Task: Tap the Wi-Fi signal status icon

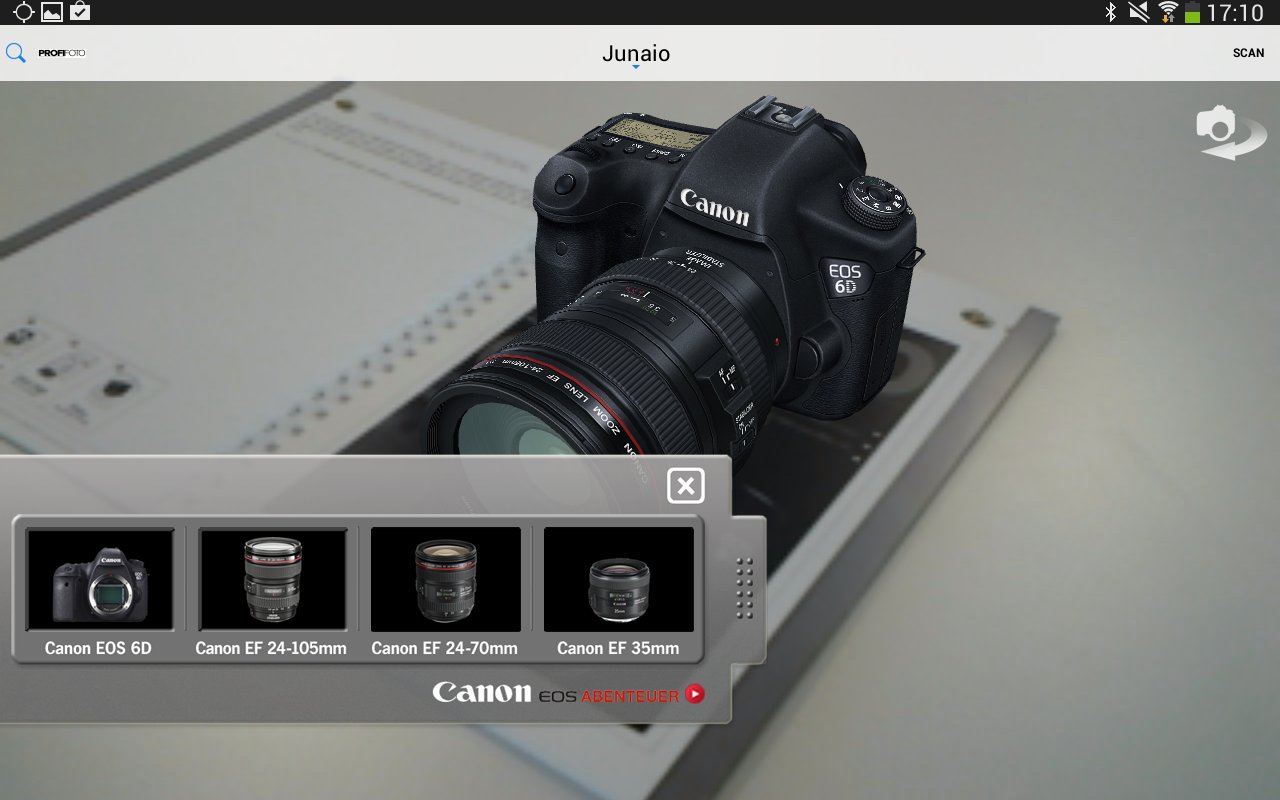Action: click(x=1167, y=12)
